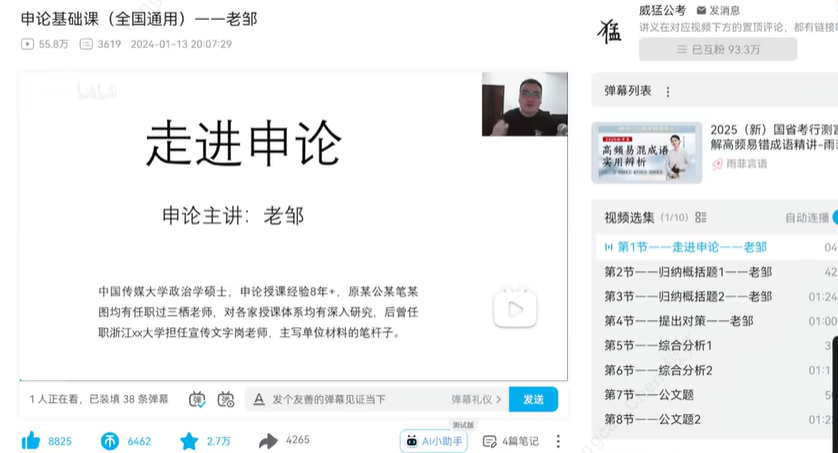Screen dimensions: 838x453
Task: Favorite the video with star icon
Action: (189, 441)
